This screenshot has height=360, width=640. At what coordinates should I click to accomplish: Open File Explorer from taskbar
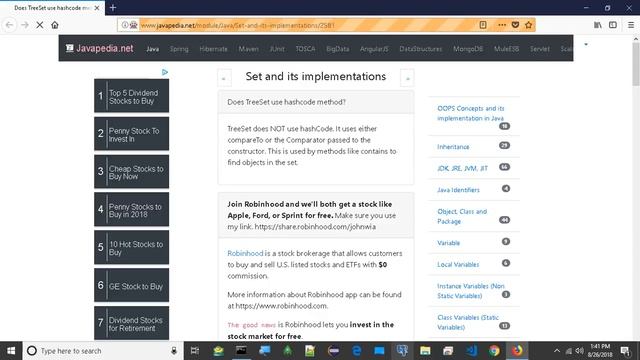pyautogui.click(x=425, y=351)
